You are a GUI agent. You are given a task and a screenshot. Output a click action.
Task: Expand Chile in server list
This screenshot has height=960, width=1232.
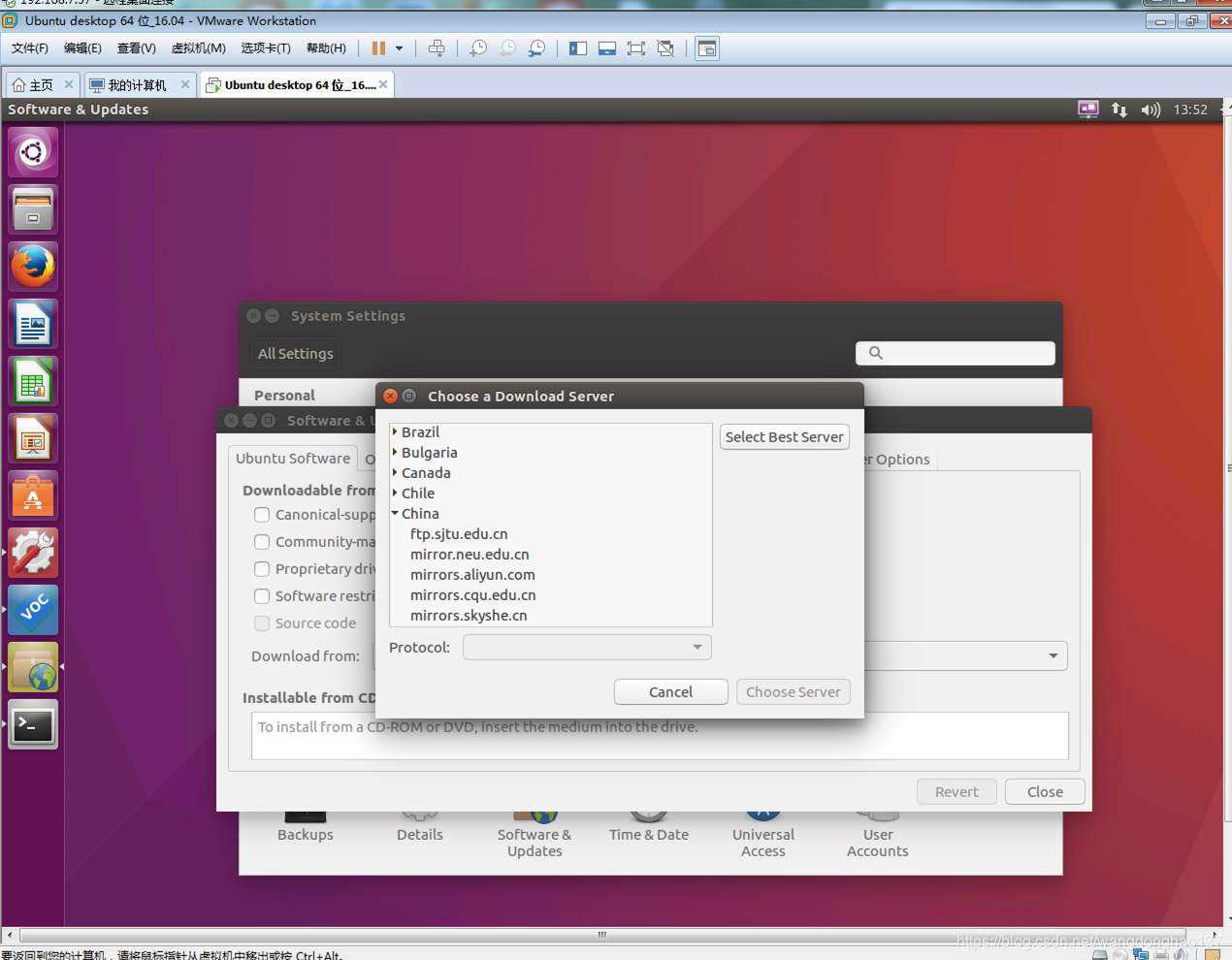pos(395,493)
